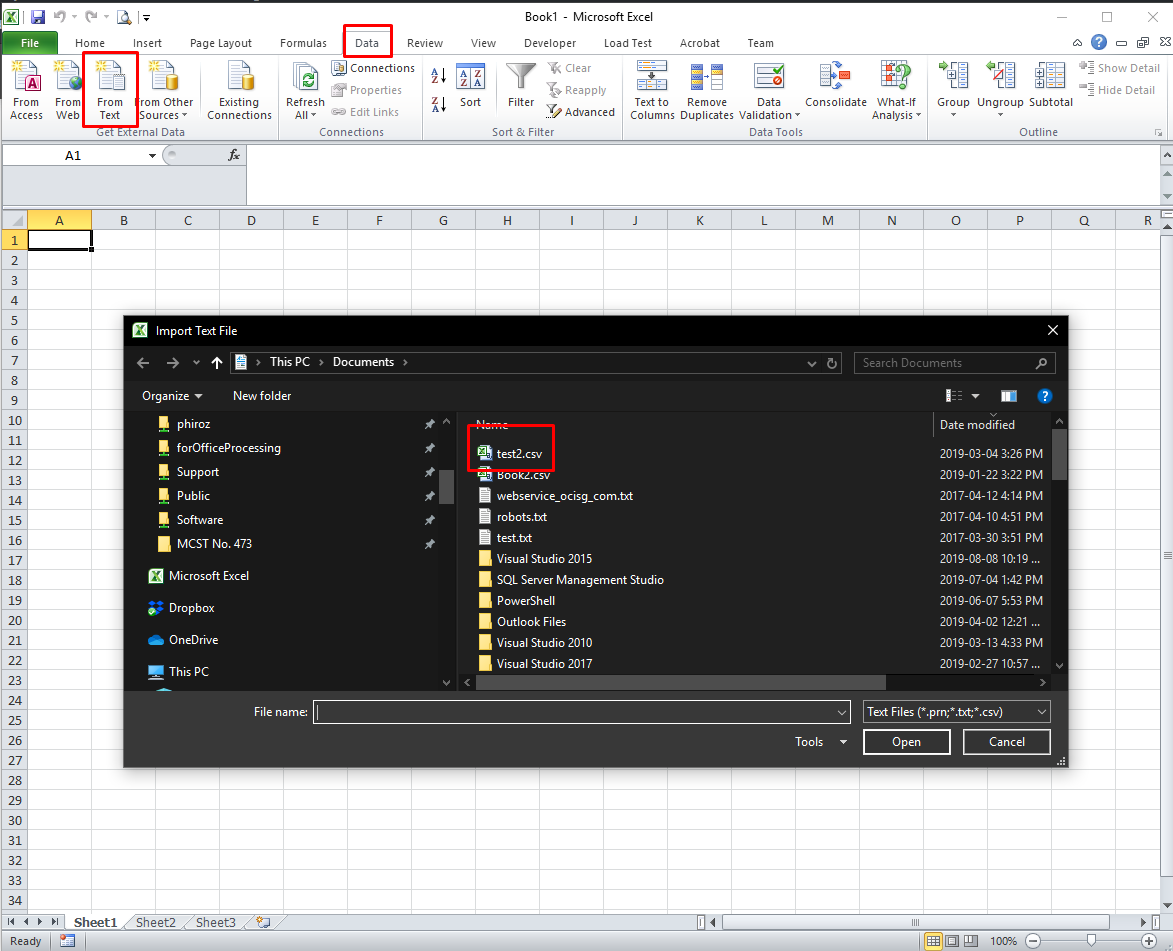The width and height of the screenshot is (1173, 951).
Task: Switch to the Formulas tab
Action: point(303,43)
